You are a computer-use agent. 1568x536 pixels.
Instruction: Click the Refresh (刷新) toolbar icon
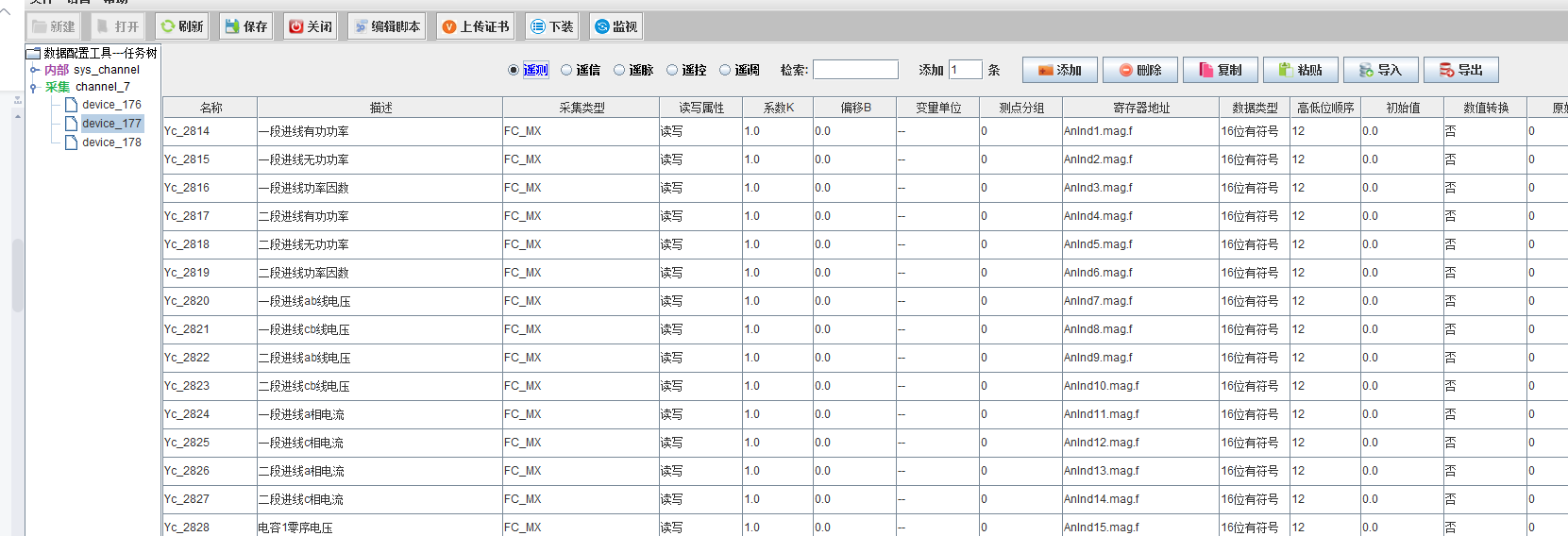[181, 26]
